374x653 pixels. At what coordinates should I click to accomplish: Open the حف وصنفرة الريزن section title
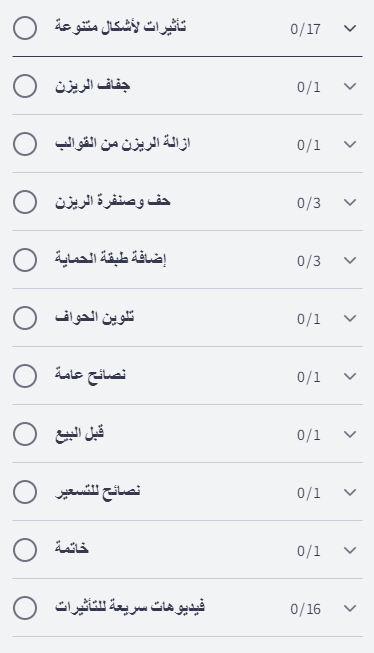pyautogui.click(x=113, y=202)
